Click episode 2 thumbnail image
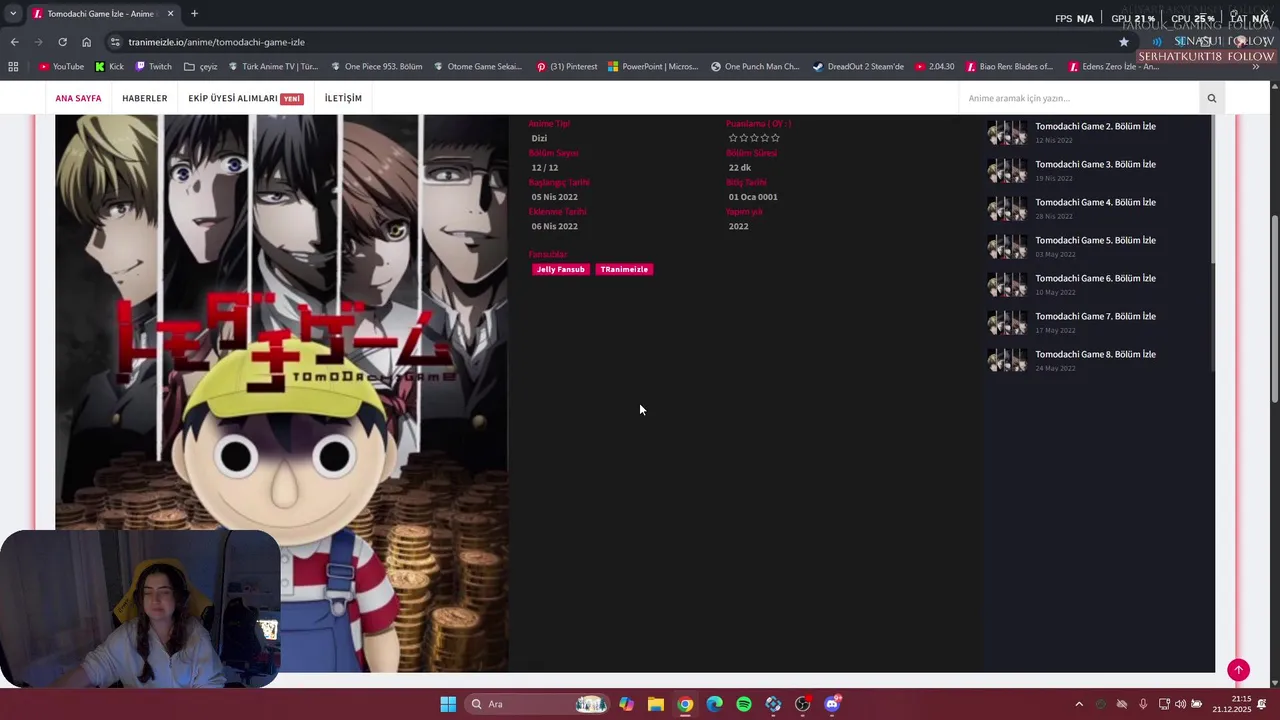 (x=1007, y=133)
